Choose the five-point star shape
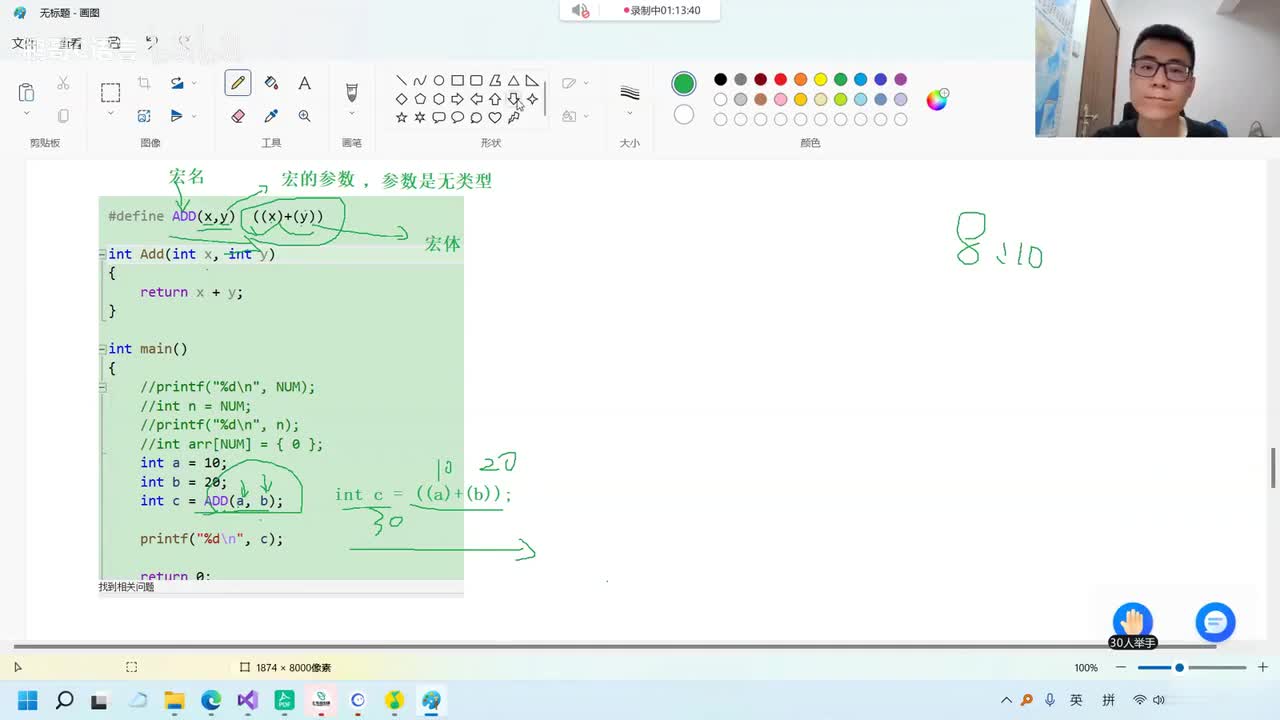Screen dimensions: 1280x720 401,118
